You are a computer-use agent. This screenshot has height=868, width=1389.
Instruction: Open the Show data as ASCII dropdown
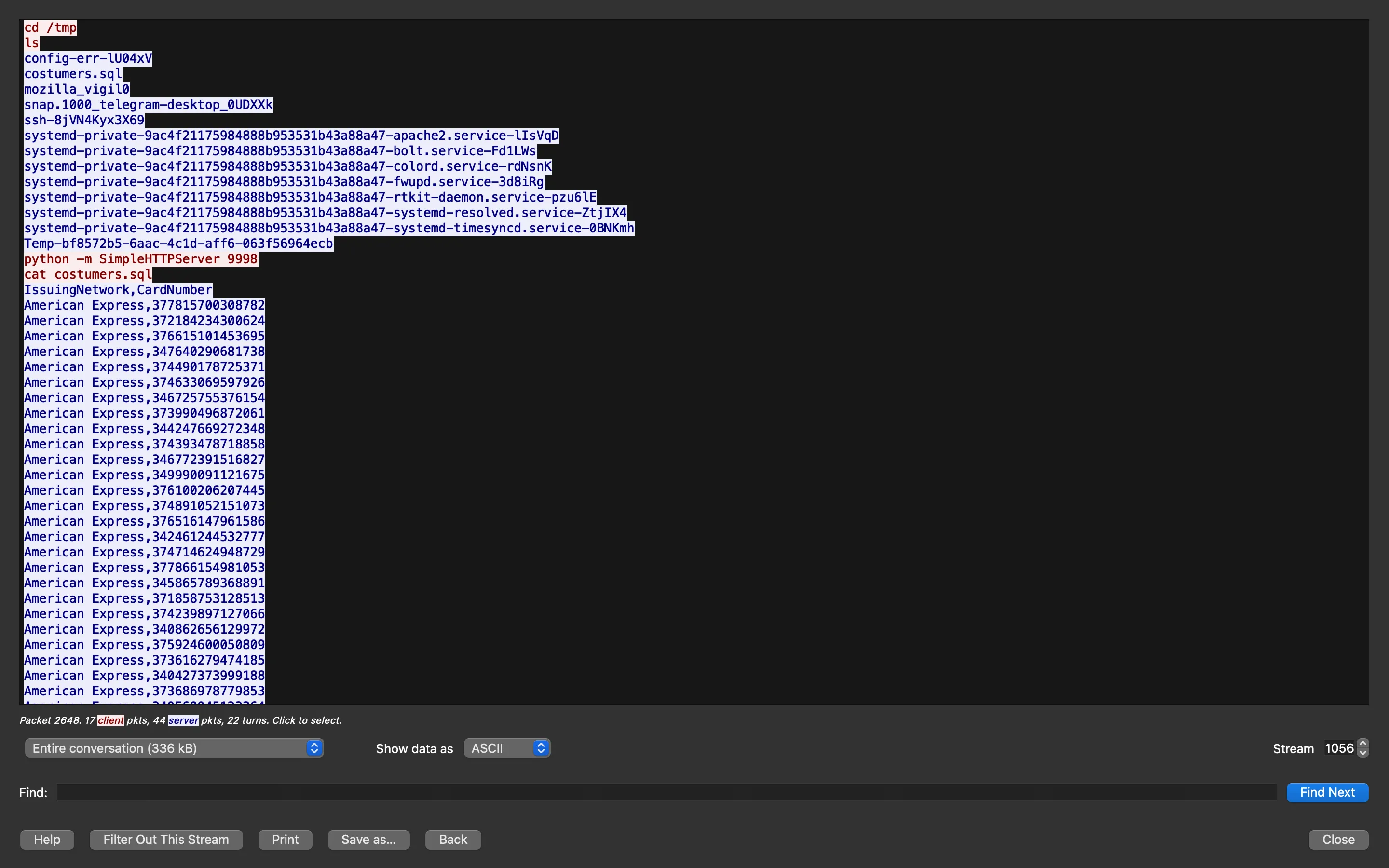click(x=507, y=748)
